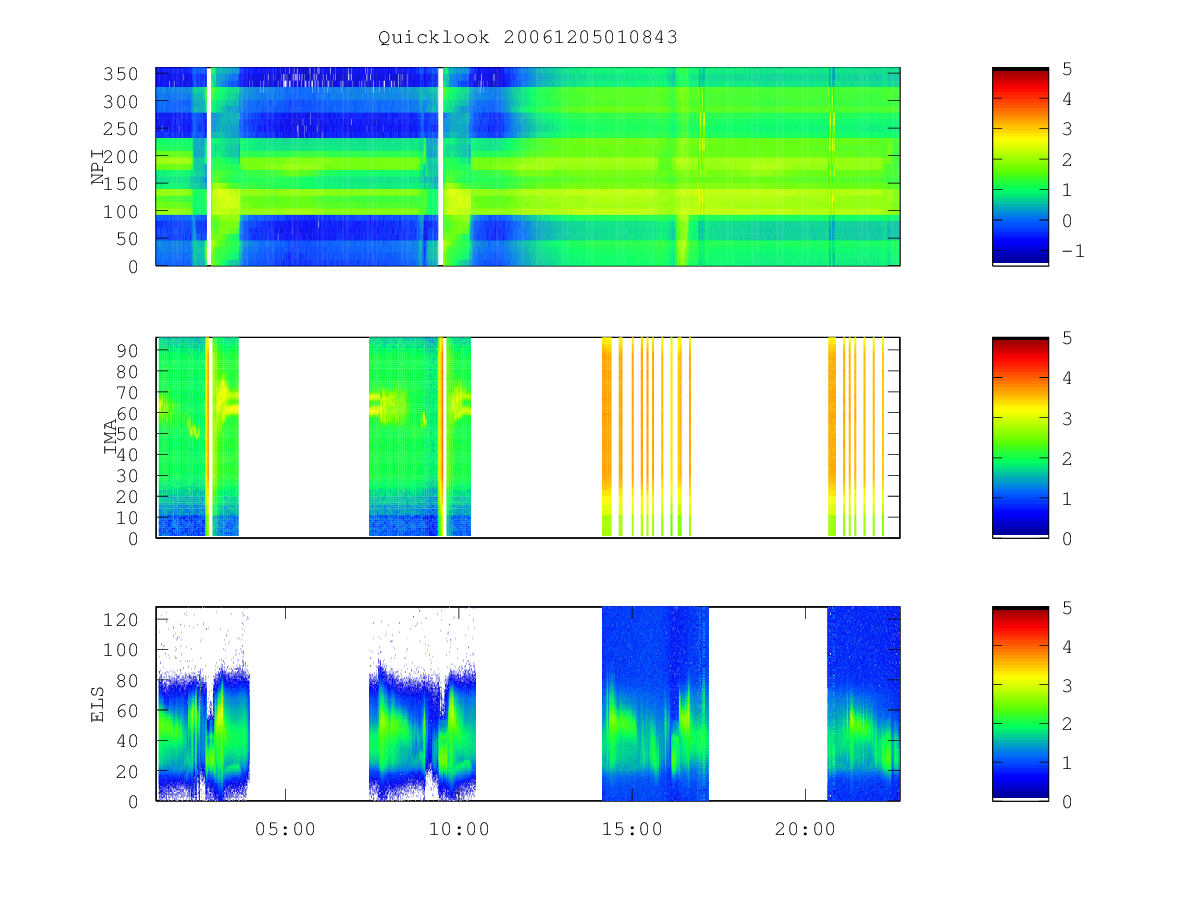Click the NPI panel color bar
Viewport: 1200px width, 900px height.
pyautogui.click(x=1020, y=167)
